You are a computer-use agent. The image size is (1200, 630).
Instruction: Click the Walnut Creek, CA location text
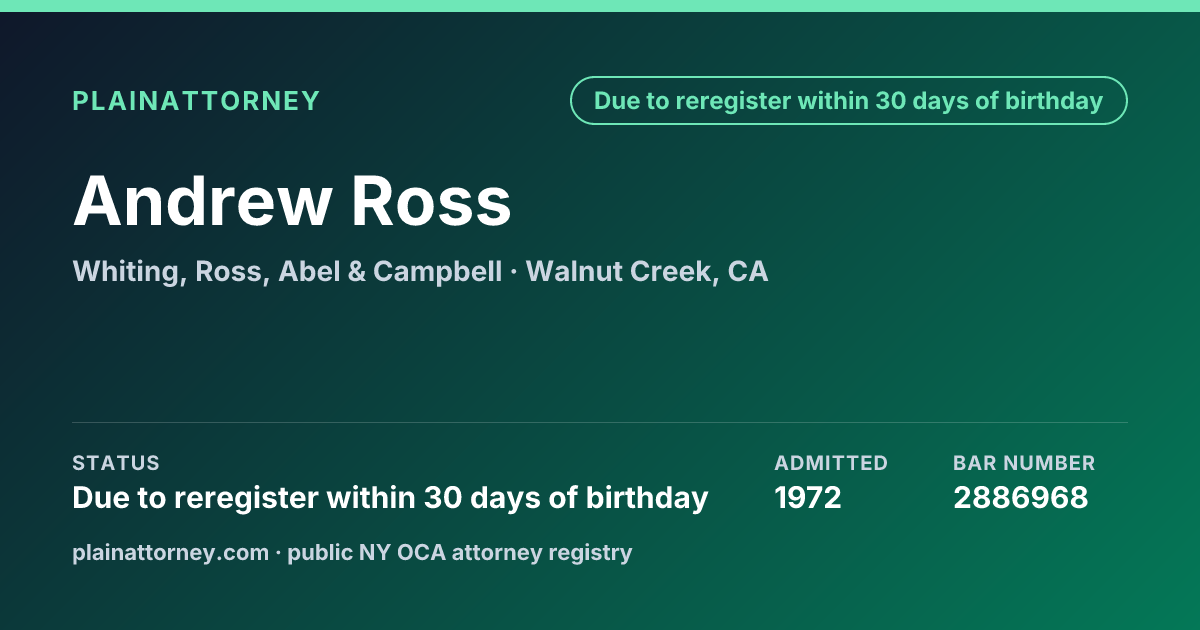tap(647, 272)
